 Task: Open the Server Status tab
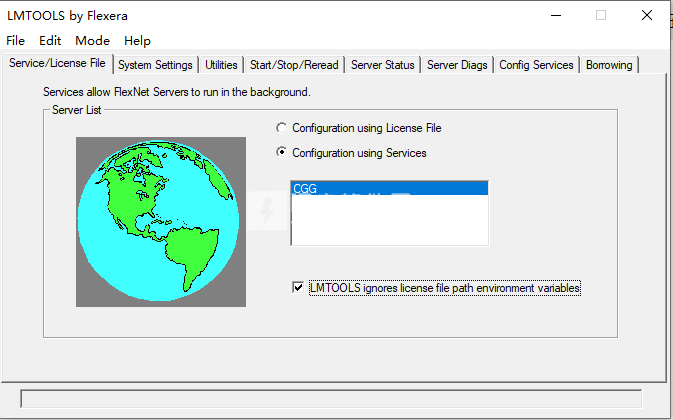click(x=382, y=65)
